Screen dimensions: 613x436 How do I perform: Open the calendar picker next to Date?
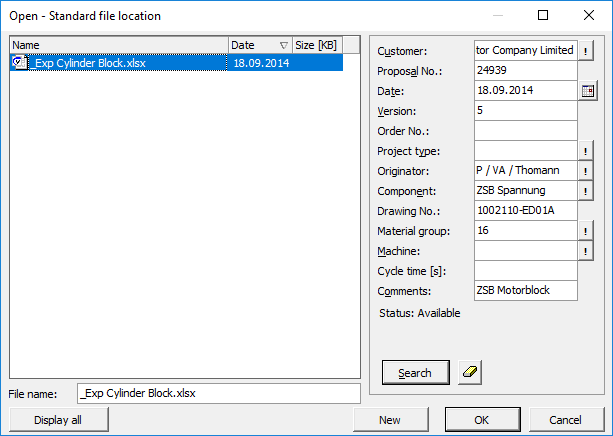(588, 91)
